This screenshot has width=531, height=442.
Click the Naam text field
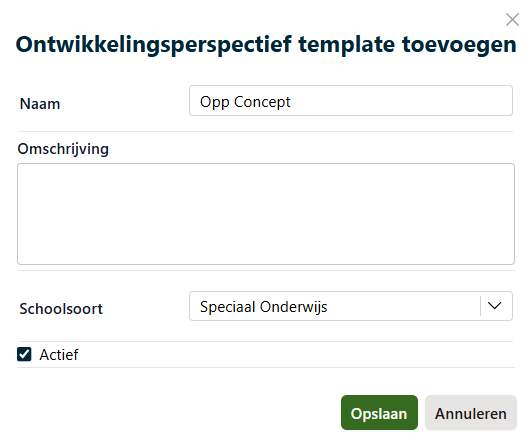point(351,101)
